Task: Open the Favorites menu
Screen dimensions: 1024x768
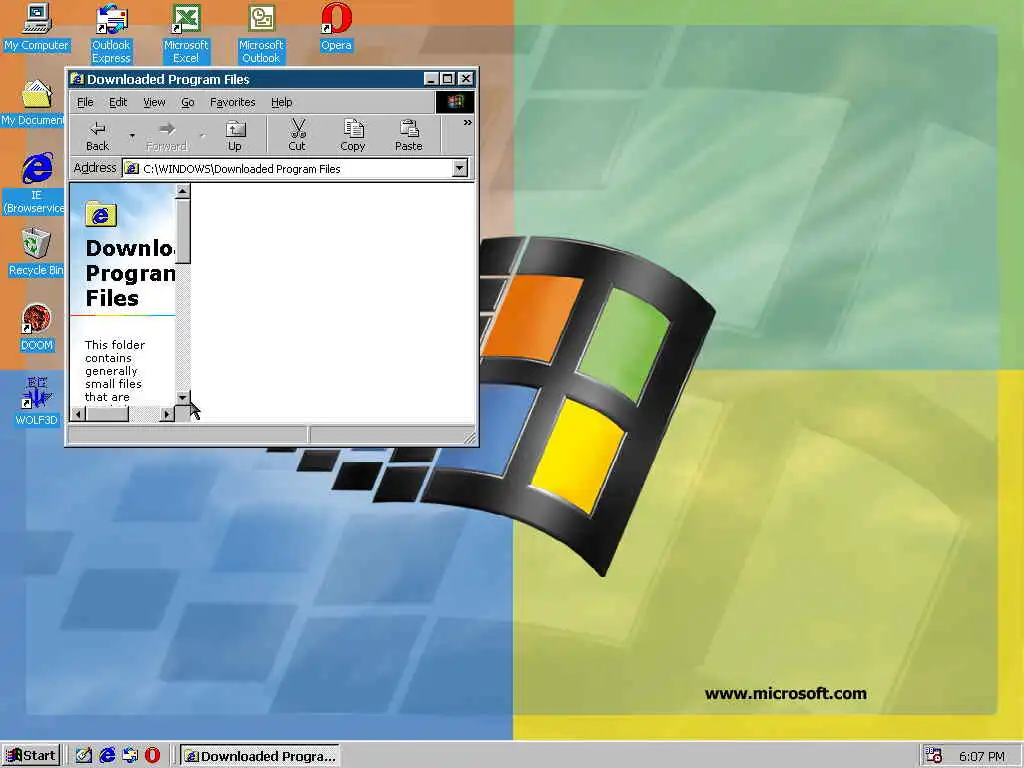Action: 232,103
